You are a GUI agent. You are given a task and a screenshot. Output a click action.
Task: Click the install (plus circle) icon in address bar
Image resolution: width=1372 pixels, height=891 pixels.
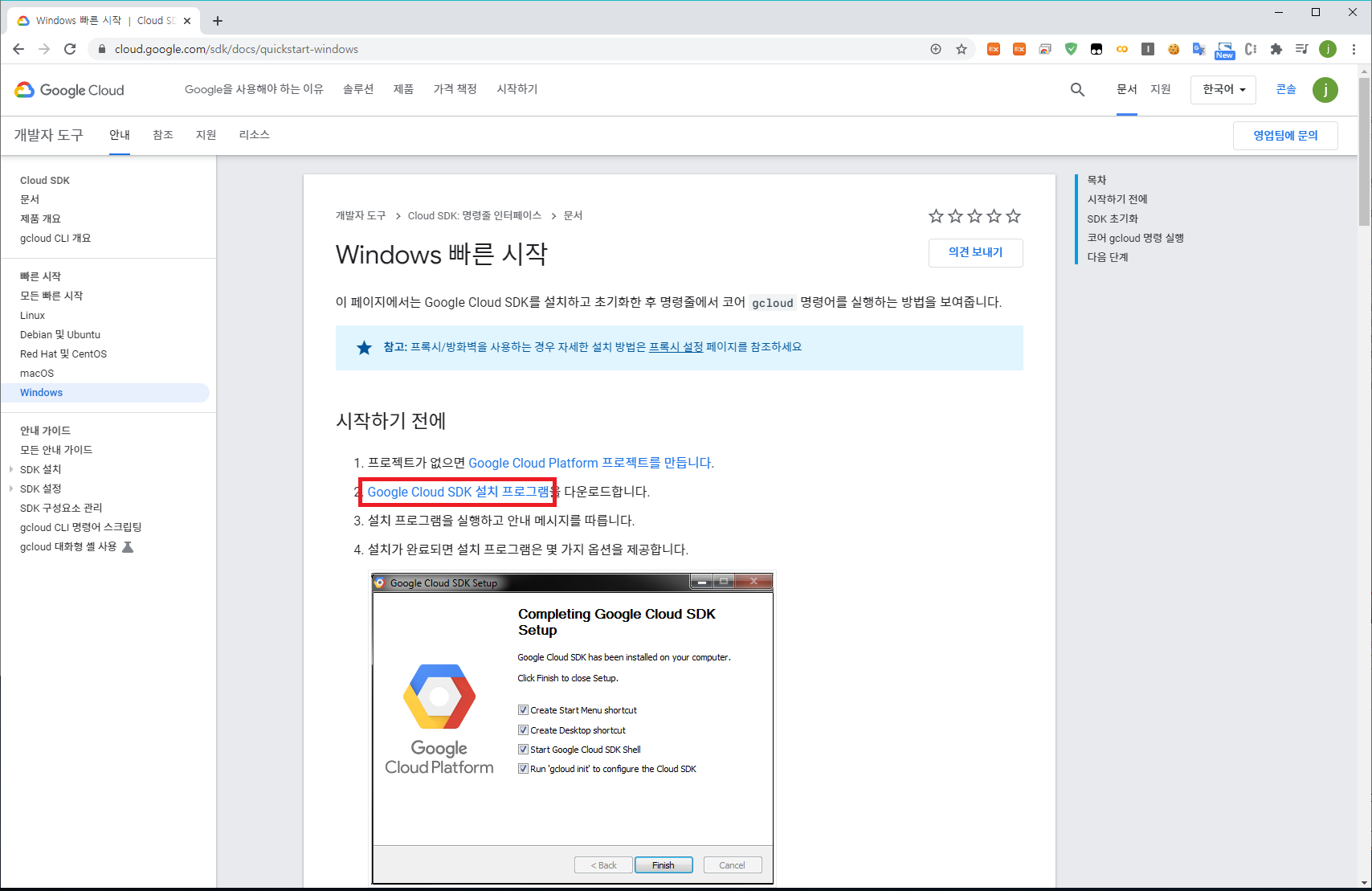(x=936, y=49)
